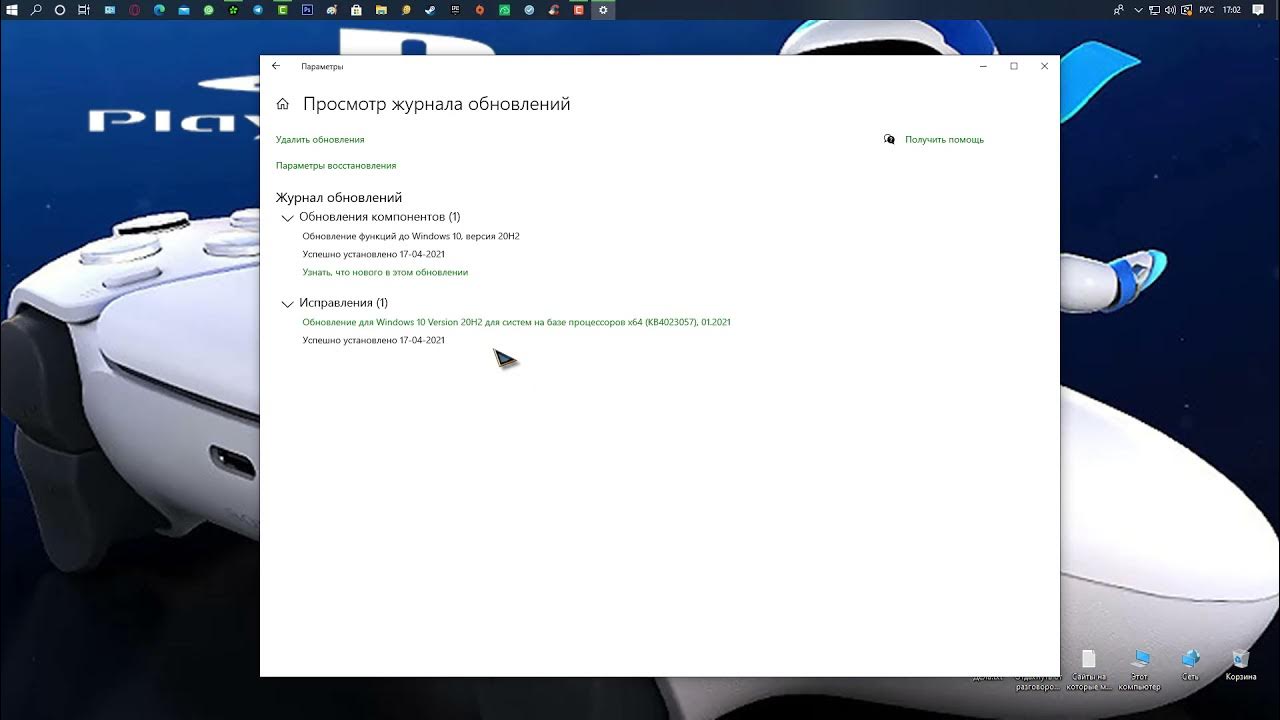1280x720 pixels.
Task: Click Обновление функций до Windows 10, версия 20H2
Action: pyautogui.click(x=411, y=236)
